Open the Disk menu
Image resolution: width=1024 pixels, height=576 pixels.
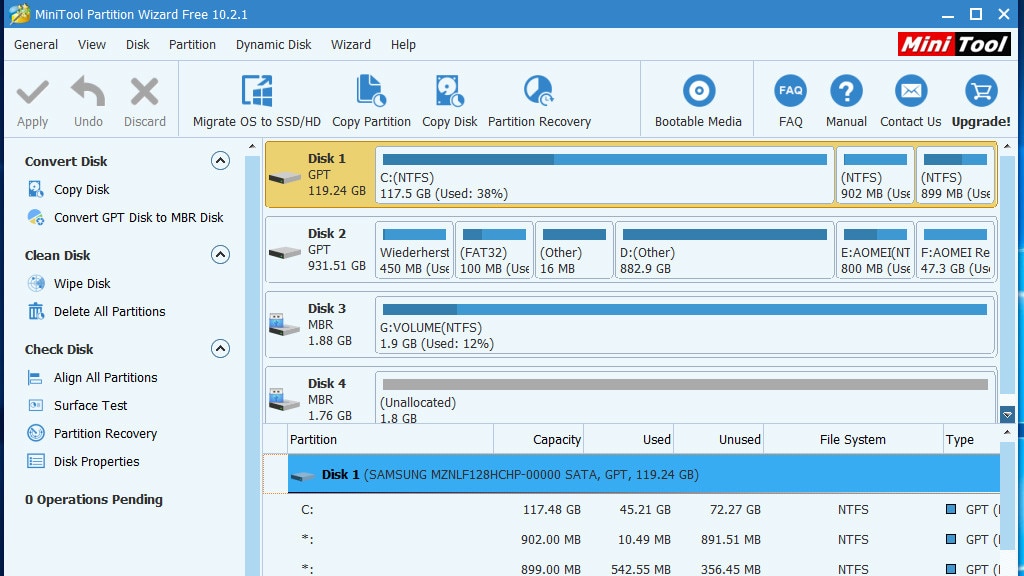pyautogui.click(x=138, y=44)
